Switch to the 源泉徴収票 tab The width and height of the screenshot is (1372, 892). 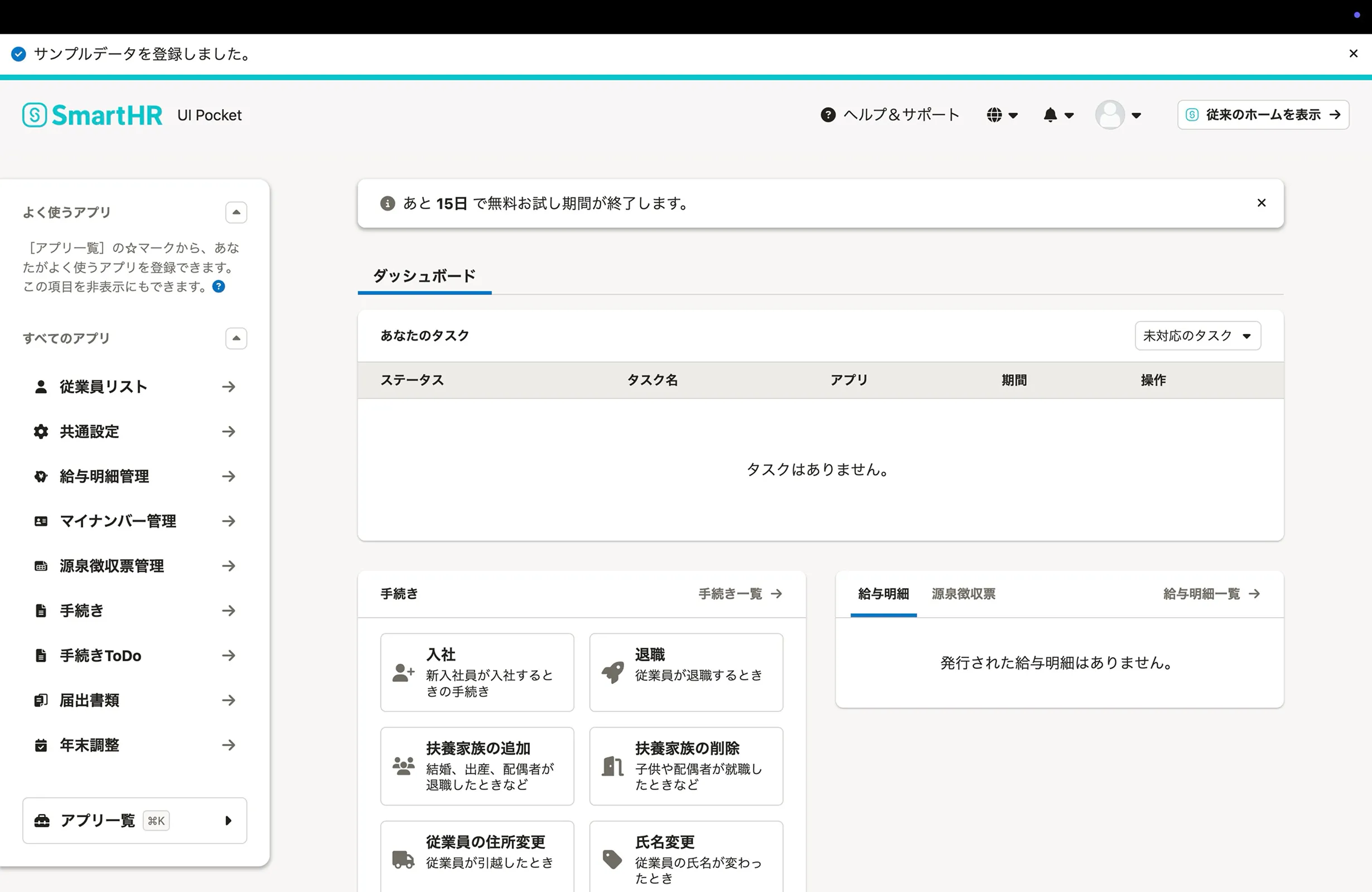pyautogui.click(x=963, y=594)
